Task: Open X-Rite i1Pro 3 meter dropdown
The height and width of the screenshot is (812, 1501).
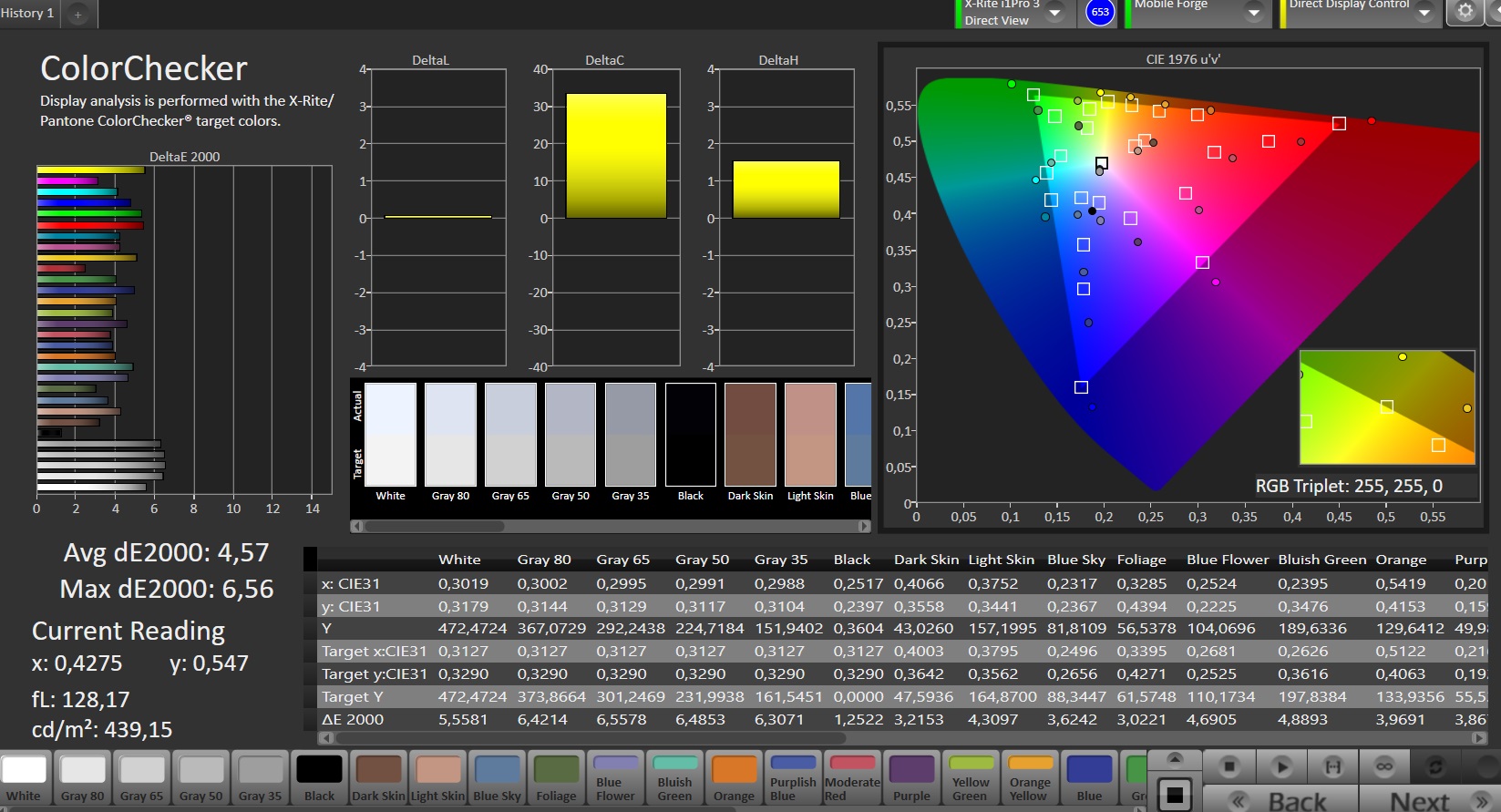Action: [1054, 13]
